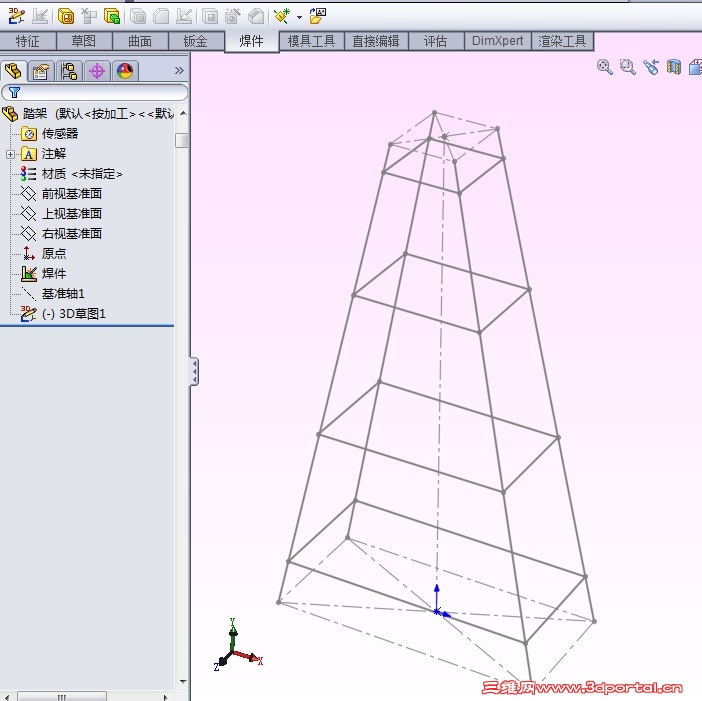Click the Reference Geometry icon
Viewport: 702px width, 701px height.
click(x=282, y=17)
